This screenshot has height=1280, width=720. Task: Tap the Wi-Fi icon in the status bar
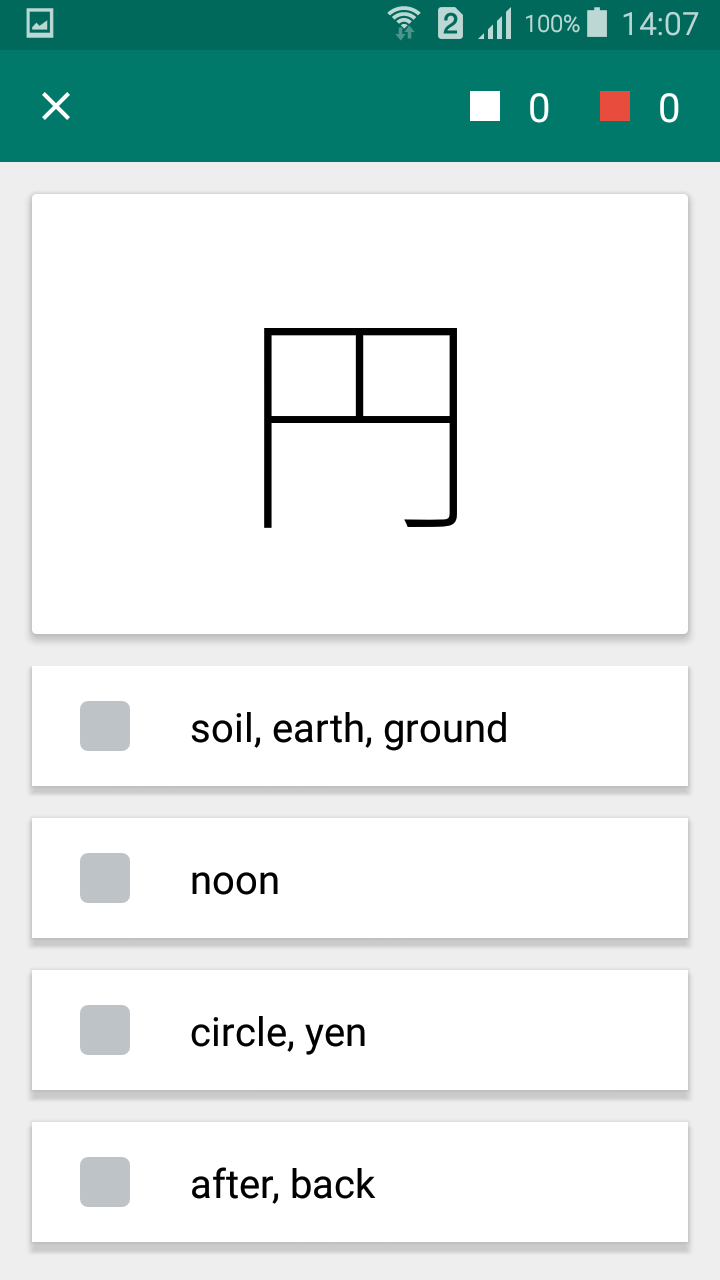point(405,23)
